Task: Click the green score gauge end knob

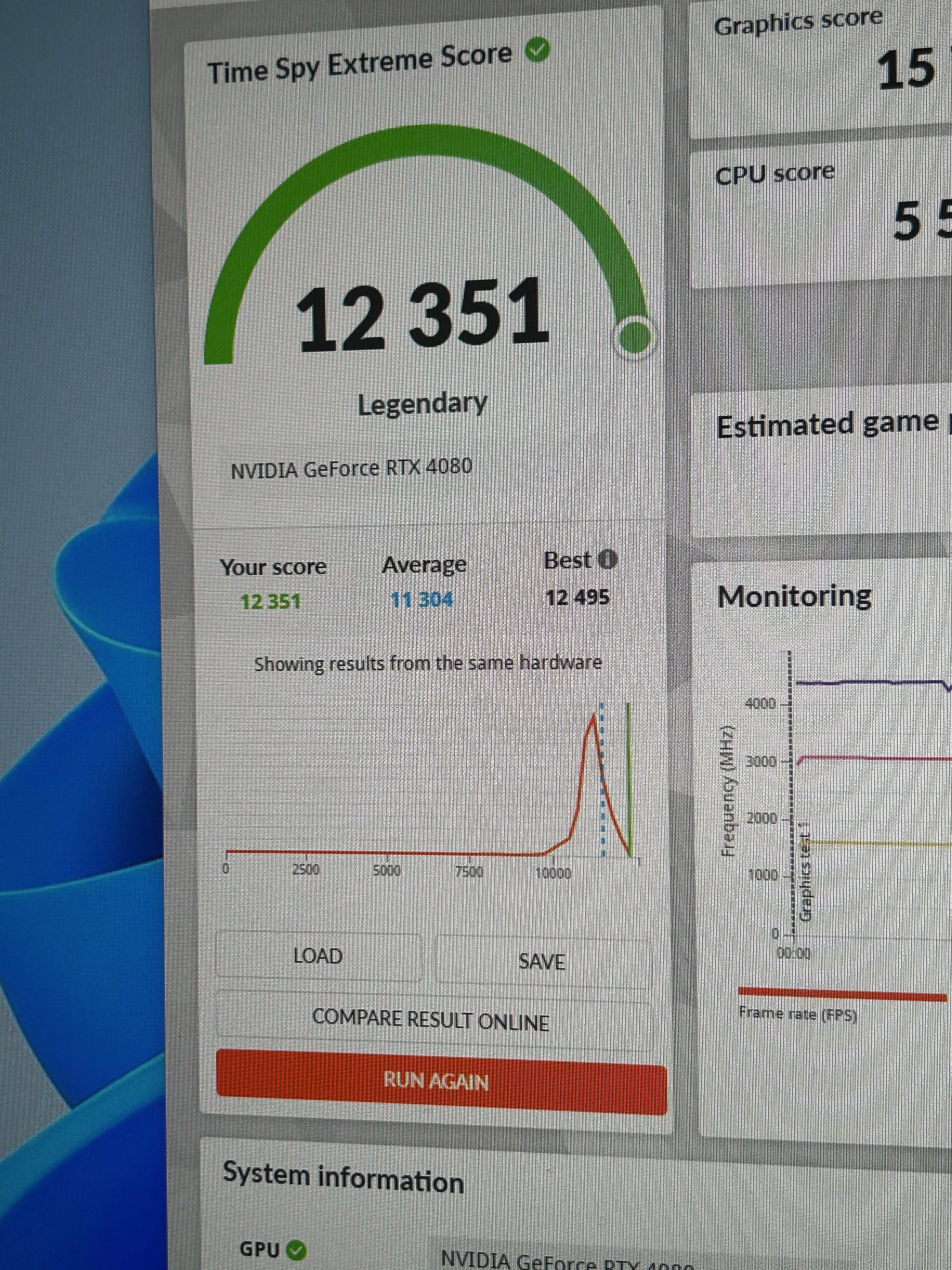Action: point(634,336)
